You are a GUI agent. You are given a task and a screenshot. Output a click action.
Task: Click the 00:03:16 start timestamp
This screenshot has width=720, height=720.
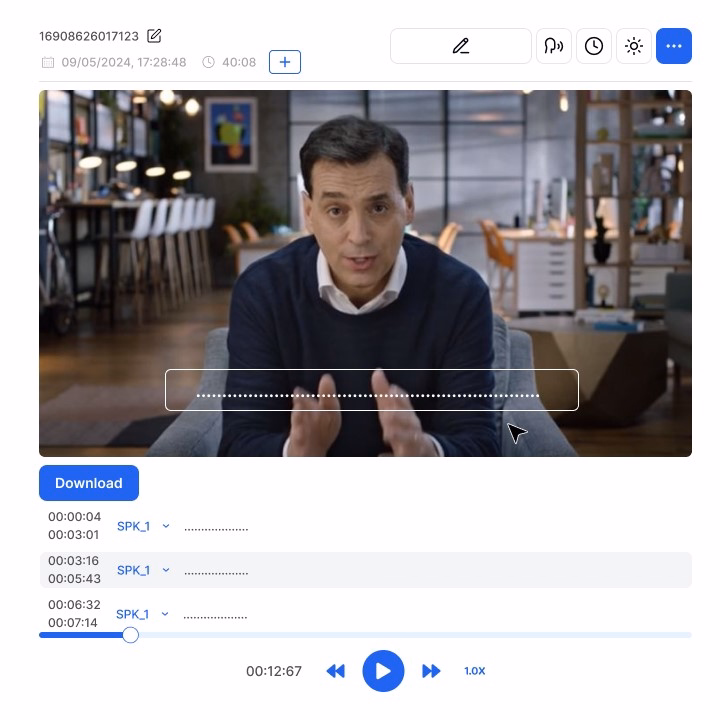pos(73,561)
